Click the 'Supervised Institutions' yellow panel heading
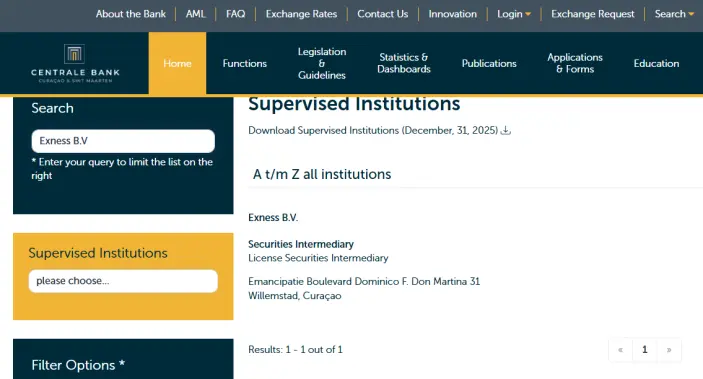 coord(98,253)
